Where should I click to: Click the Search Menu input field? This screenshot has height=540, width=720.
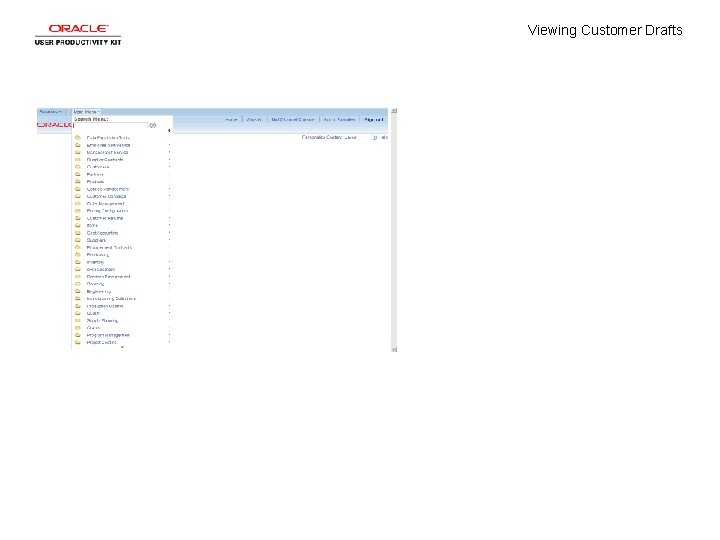111,125
